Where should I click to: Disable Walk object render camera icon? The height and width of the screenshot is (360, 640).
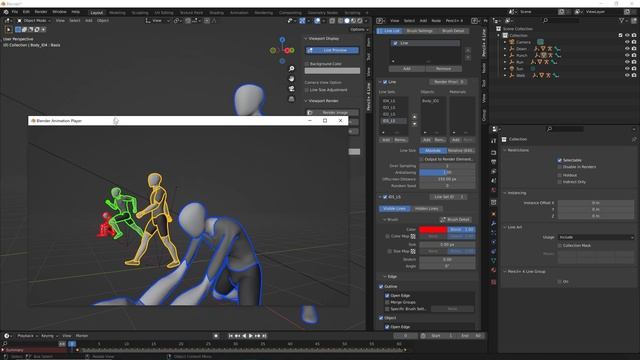(634, 75)
